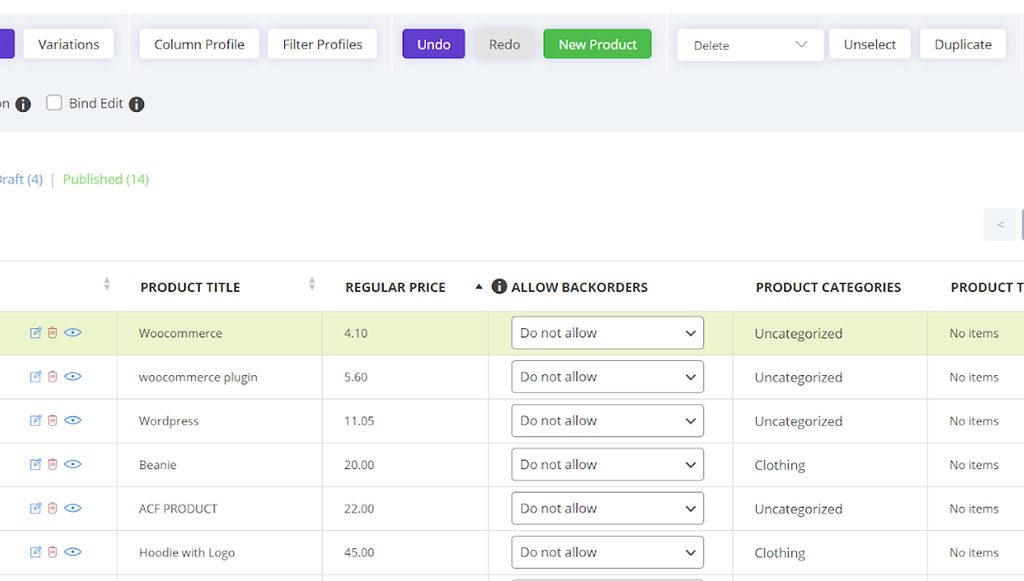The width and height of the screenshot is (1024, 581).
Task: Open backorders dropdown for Woocommerce product
Action: [x=607, y=333]
